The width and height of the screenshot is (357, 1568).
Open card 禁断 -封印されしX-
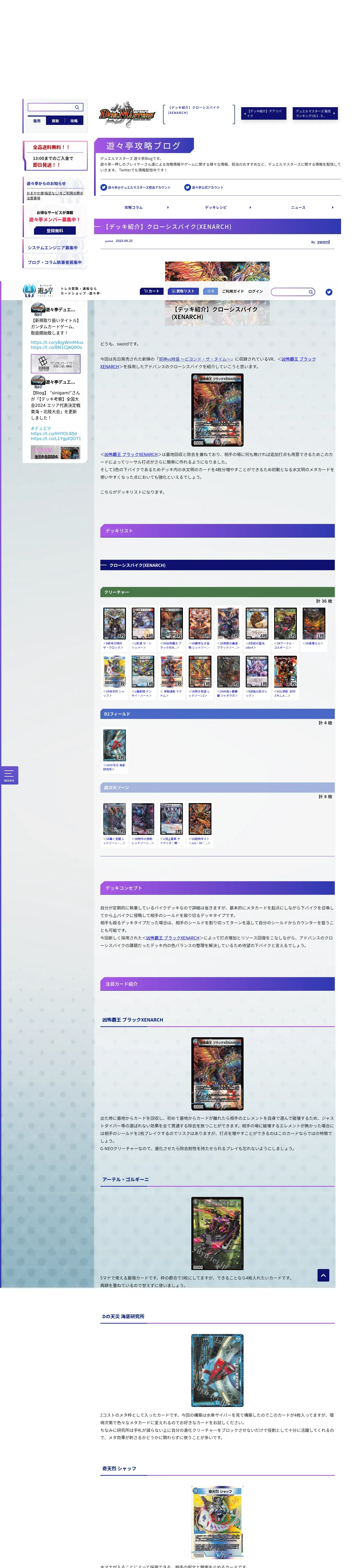(285, 672)
